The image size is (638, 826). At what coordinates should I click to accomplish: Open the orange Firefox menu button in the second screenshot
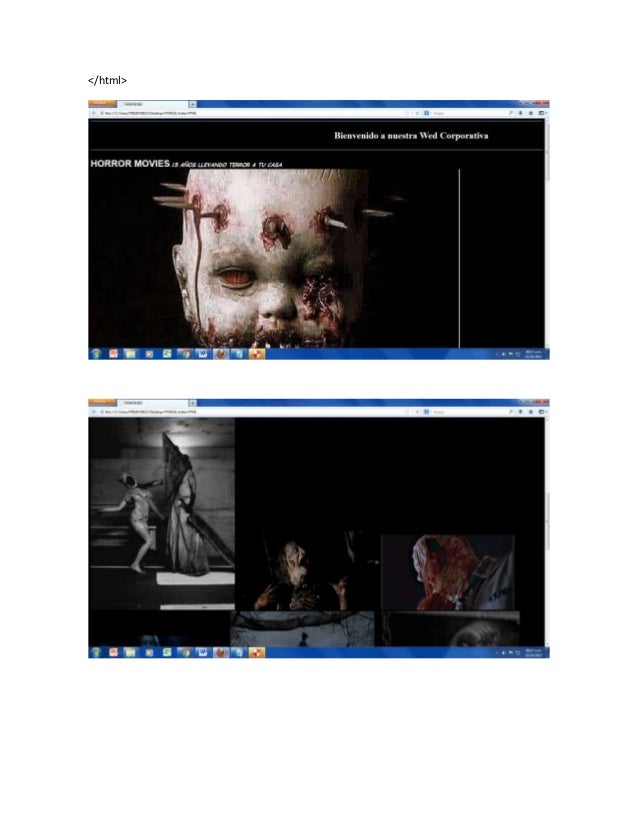[102, 402]
